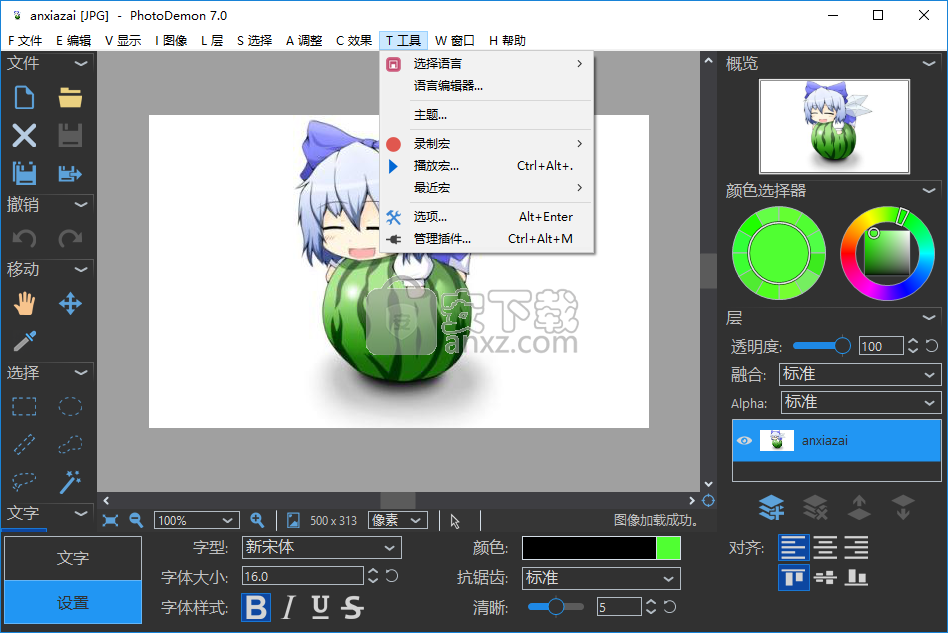Click the 设置 button in text options
Screen dimensions: 948x633
click(73, 602)
